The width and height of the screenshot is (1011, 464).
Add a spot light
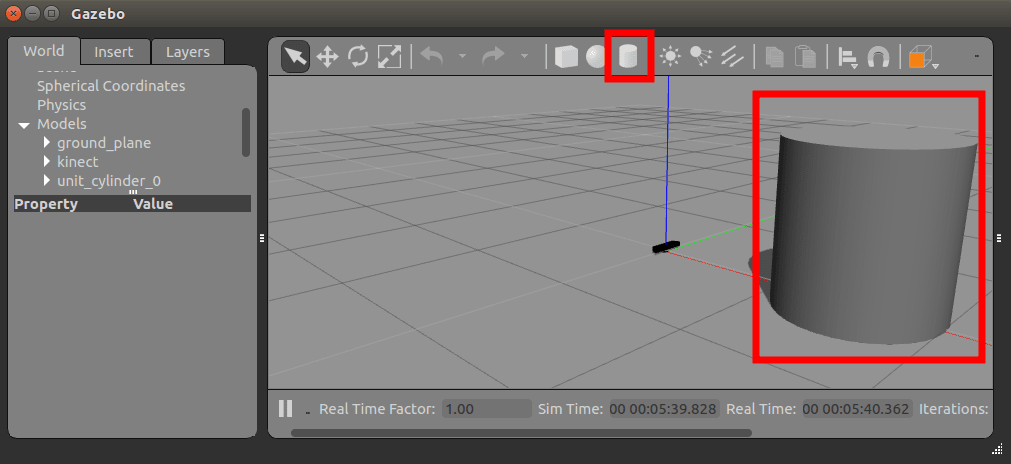tap(700, 57)
